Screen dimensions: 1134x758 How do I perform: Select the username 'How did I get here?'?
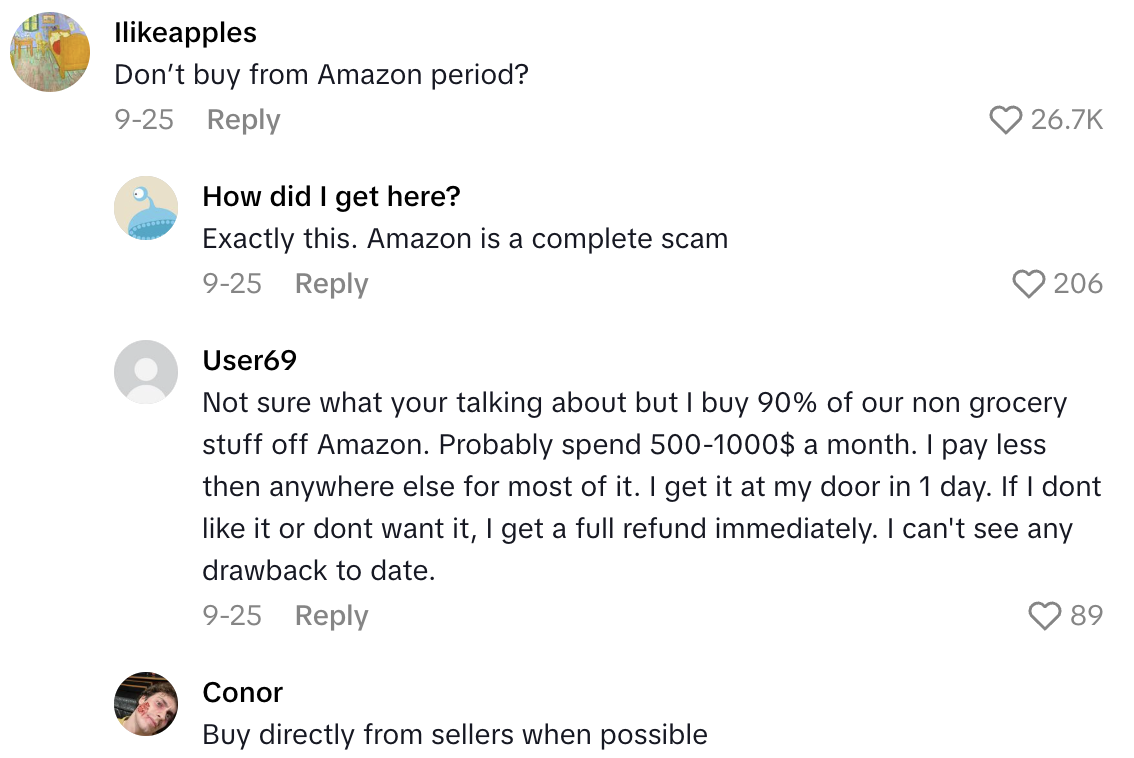coord(331,196)
